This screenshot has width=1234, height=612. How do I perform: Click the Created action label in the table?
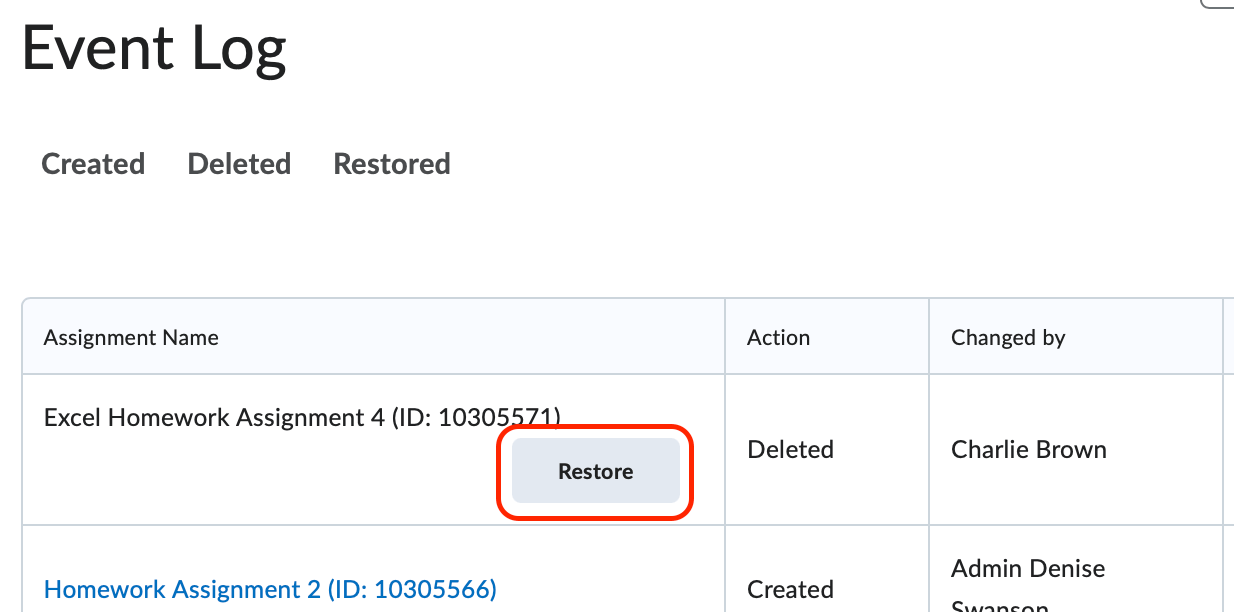point(790,589)
